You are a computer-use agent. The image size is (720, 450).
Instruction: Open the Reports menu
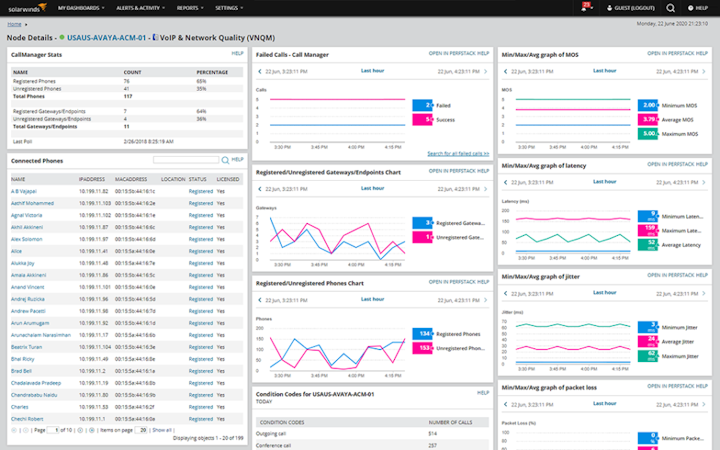pos(190,8)
